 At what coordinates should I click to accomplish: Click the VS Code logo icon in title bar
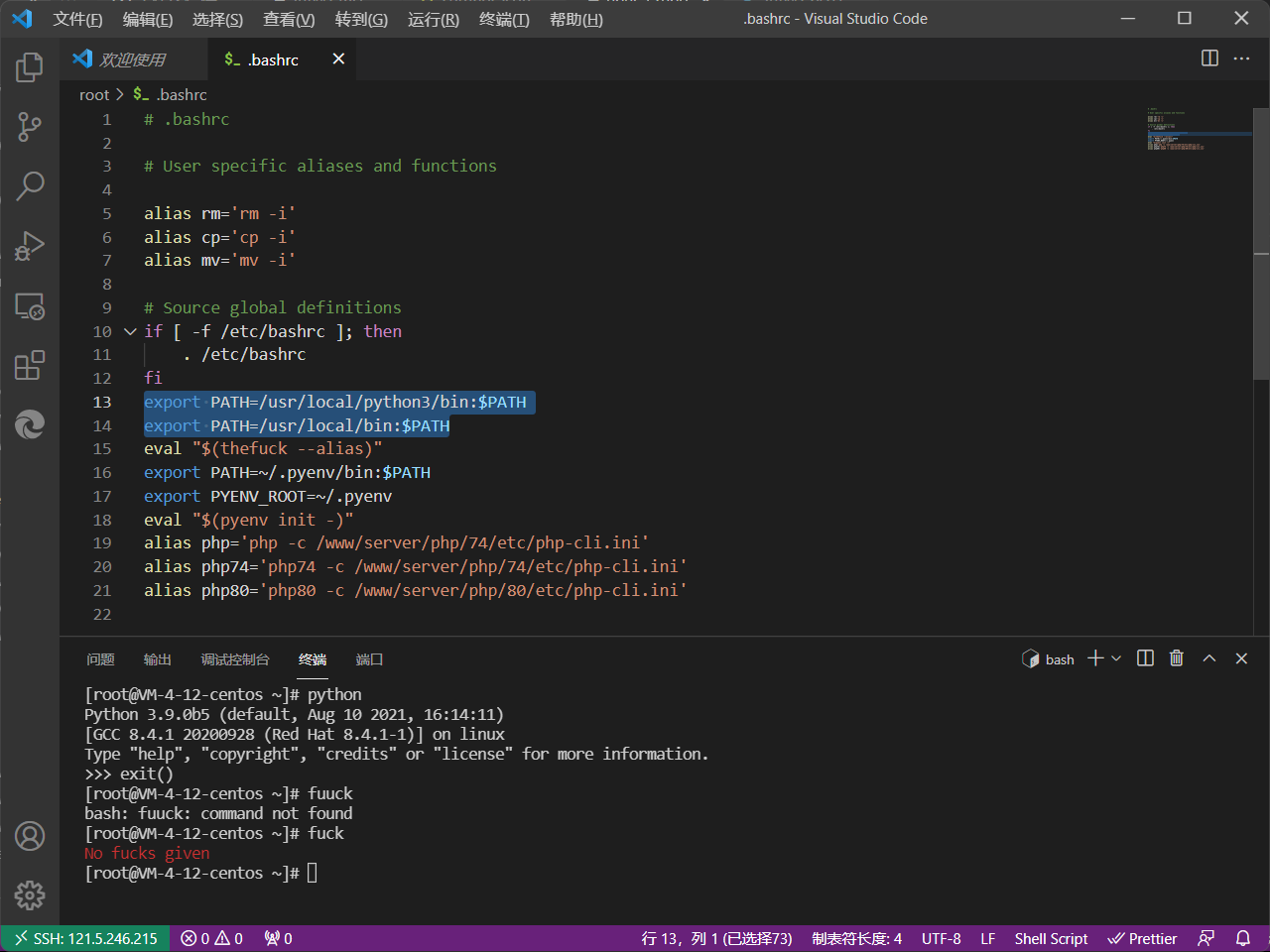point(22,19)
